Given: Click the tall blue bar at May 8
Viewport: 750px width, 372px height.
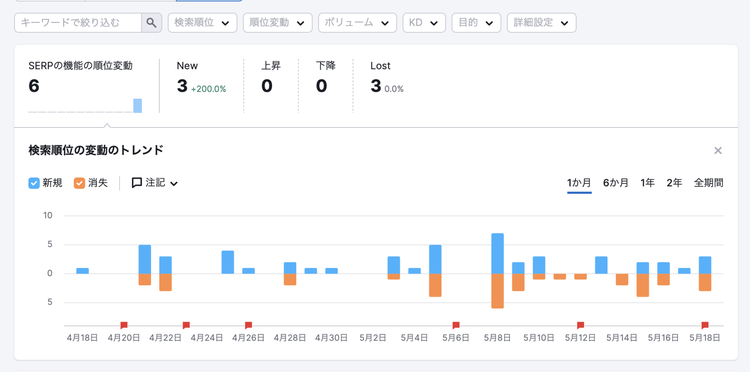Looking at the screenshot, I should point(497,253).
